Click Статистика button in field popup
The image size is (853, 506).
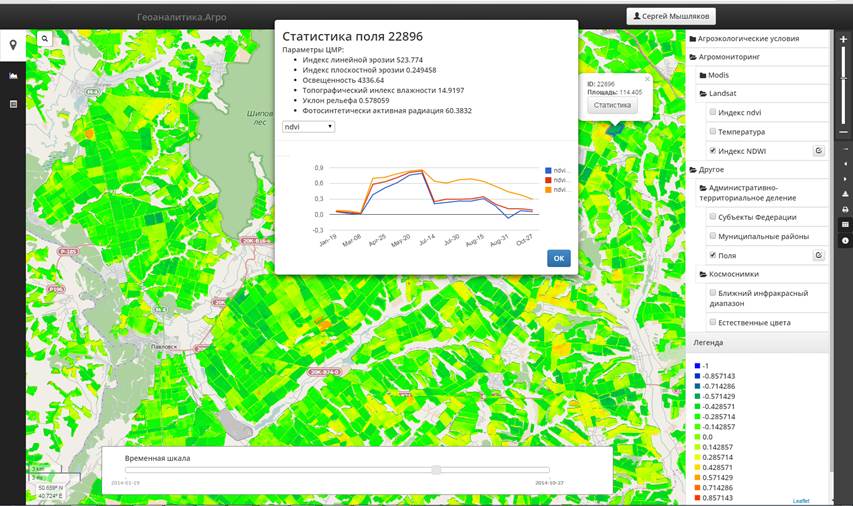pos(612,105)
